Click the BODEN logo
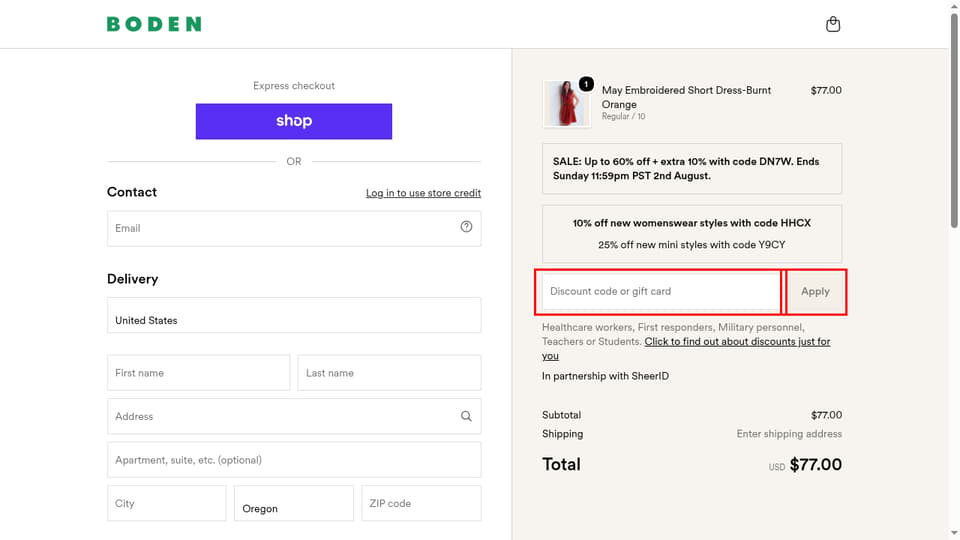Viewport: 960px width, 540px height. [154, 24]
